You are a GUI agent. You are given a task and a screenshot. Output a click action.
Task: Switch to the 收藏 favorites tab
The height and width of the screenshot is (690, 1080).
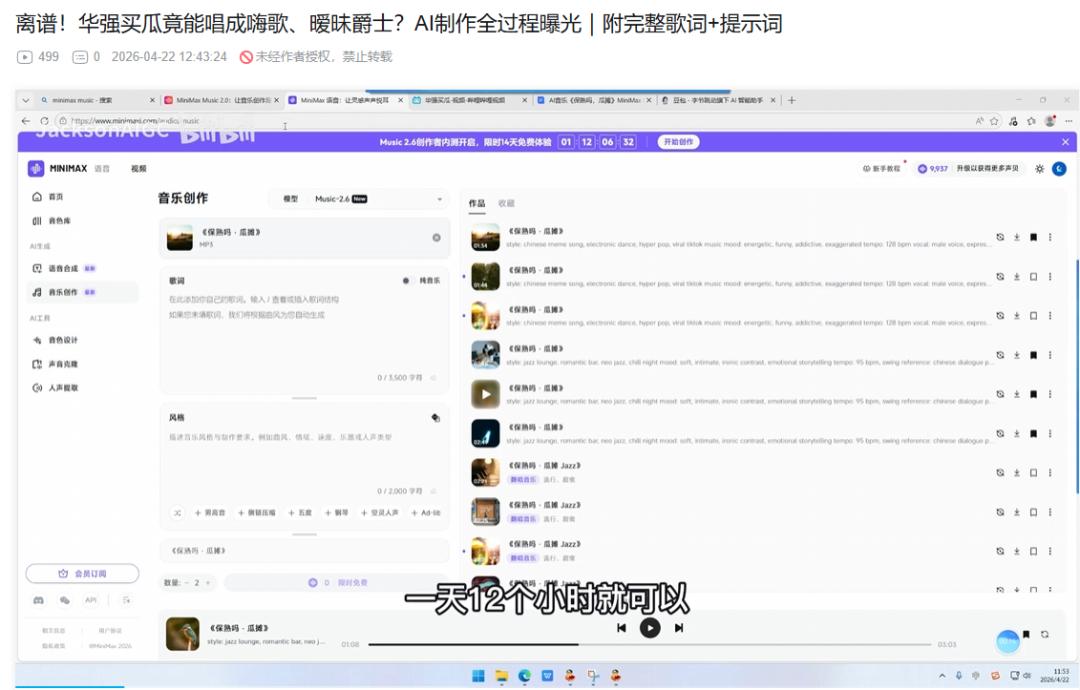click(506, 204)
